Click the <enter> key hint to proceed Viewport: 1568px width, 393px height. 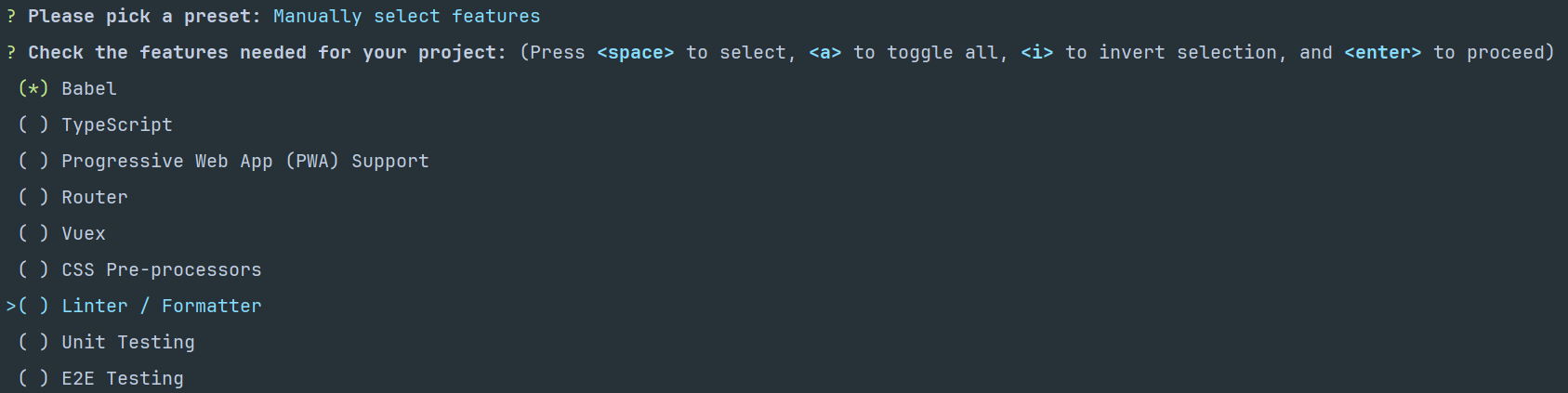point(1382,53)
